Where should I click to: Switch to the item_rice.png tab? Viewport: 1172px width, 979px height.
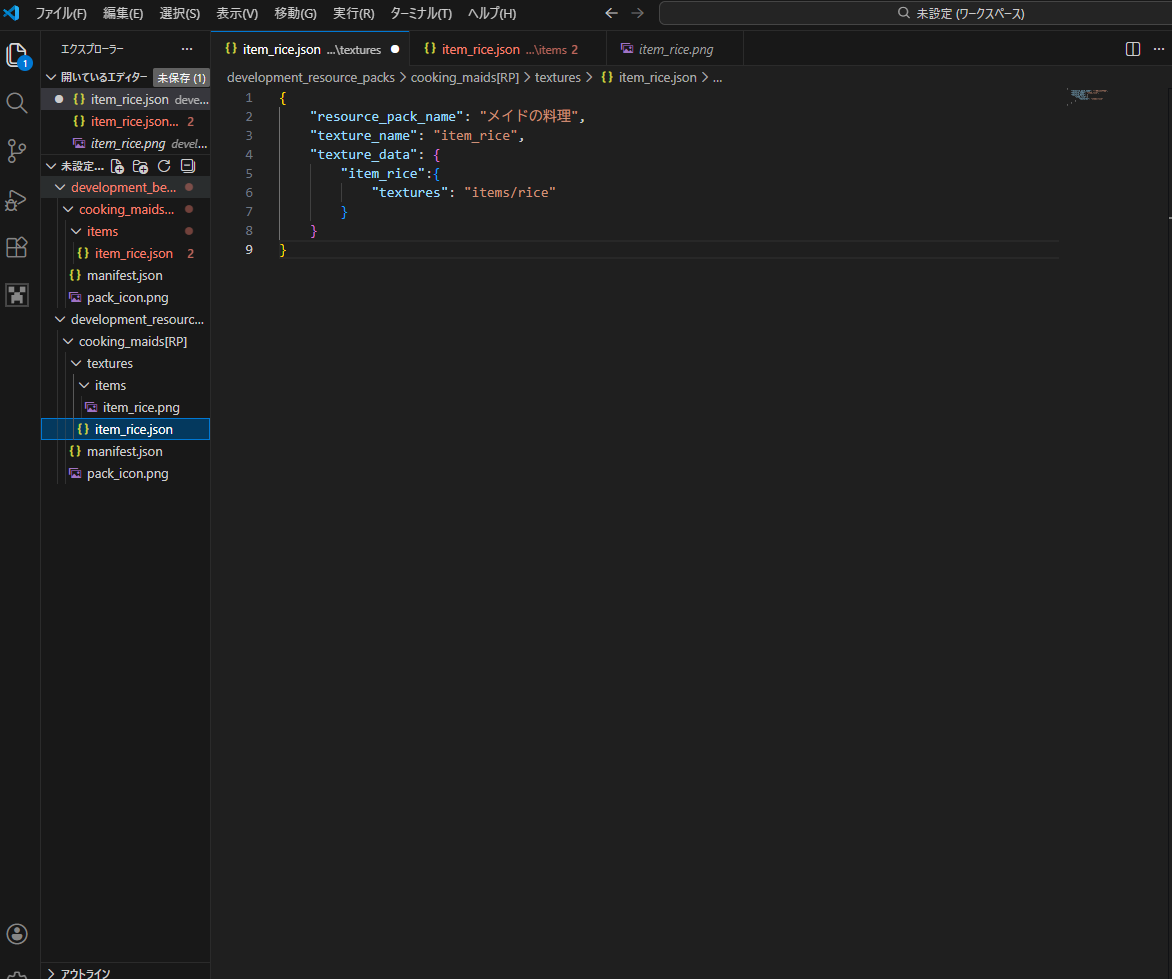point(675,49)
